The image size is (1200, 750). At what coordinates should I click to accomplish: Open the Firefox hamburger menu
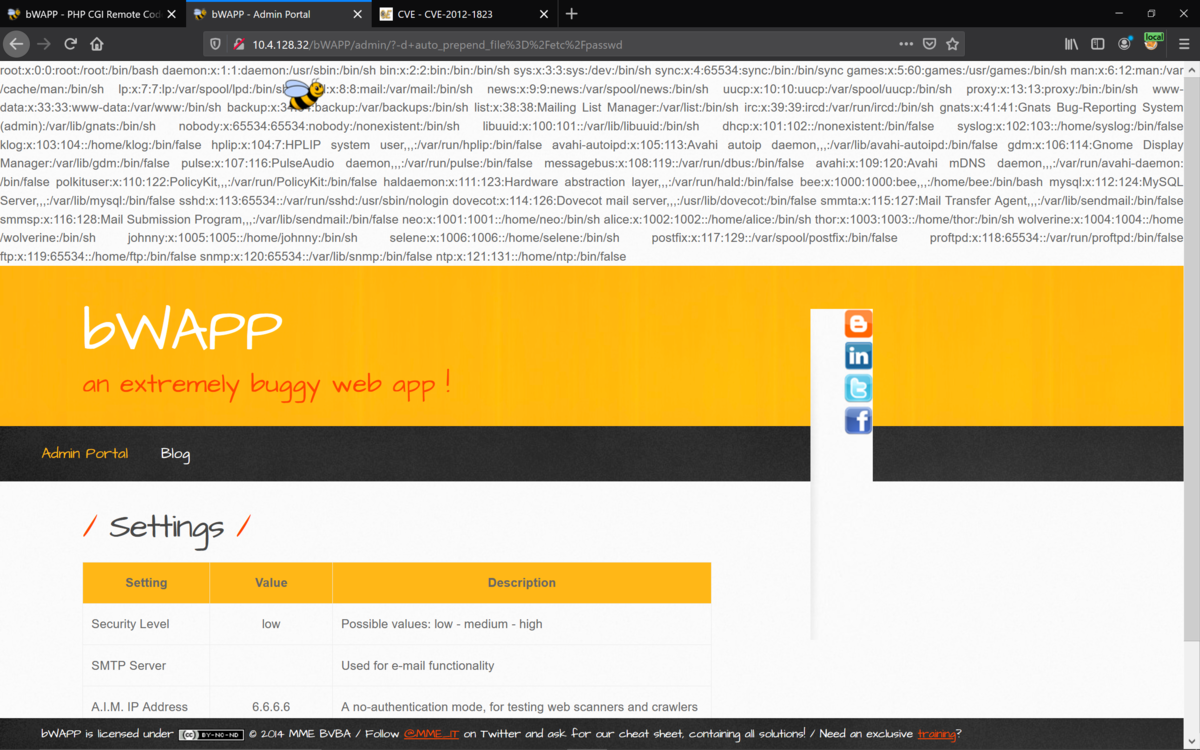tap(1184, 44)
